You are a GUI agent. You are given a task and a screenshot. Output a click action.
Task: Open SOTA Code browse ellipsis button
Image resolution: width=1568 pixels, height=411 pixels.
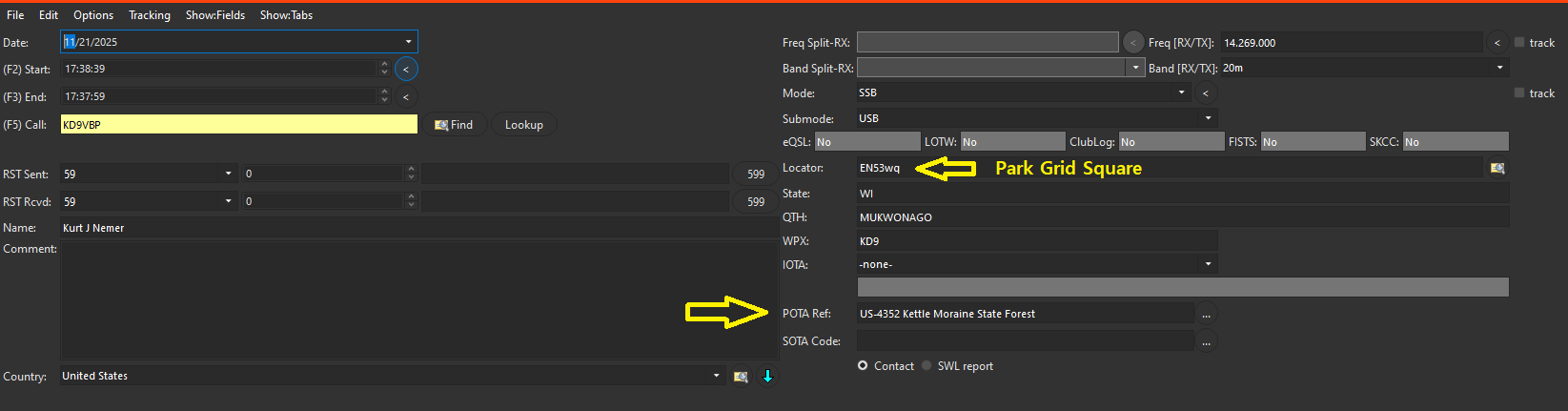tap(1206, 341)
